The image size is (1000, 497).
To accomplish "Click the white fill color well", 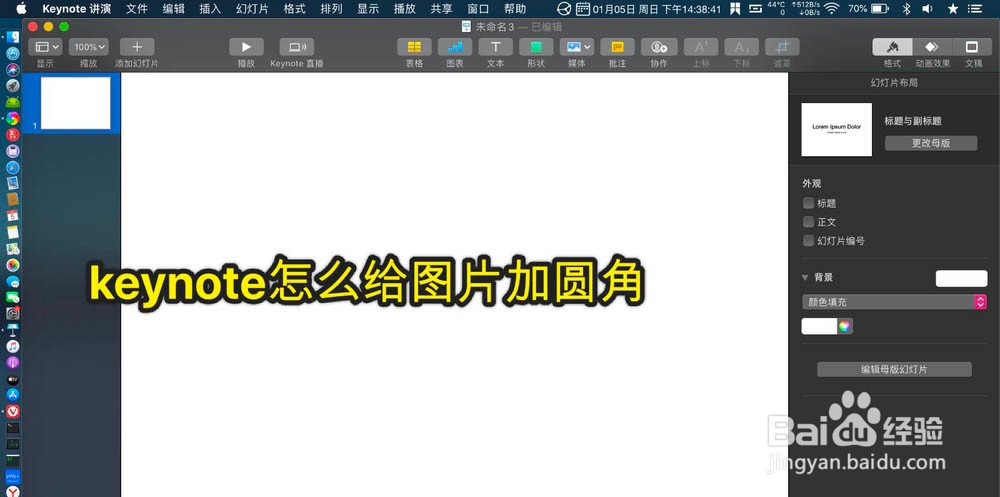I will [819, 326].
